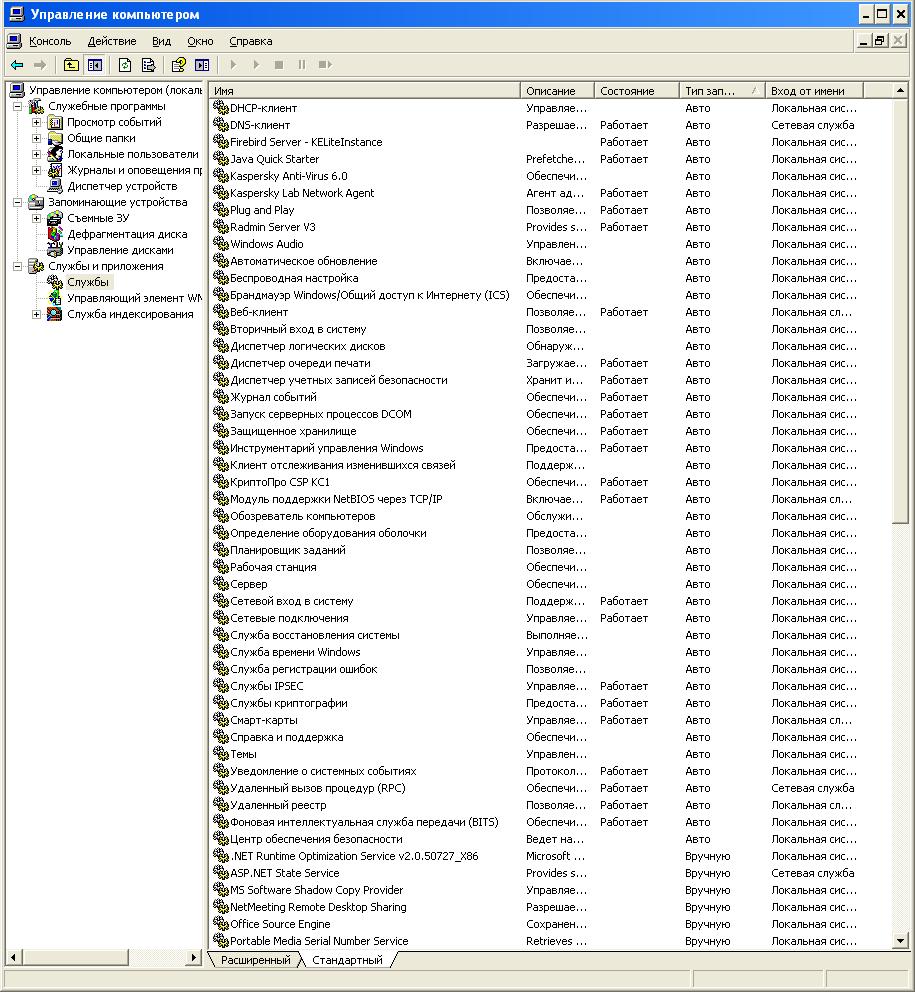Screen dimensions: 915x992
Task: Expand the Общие папки node
Action: click(37, 138)
